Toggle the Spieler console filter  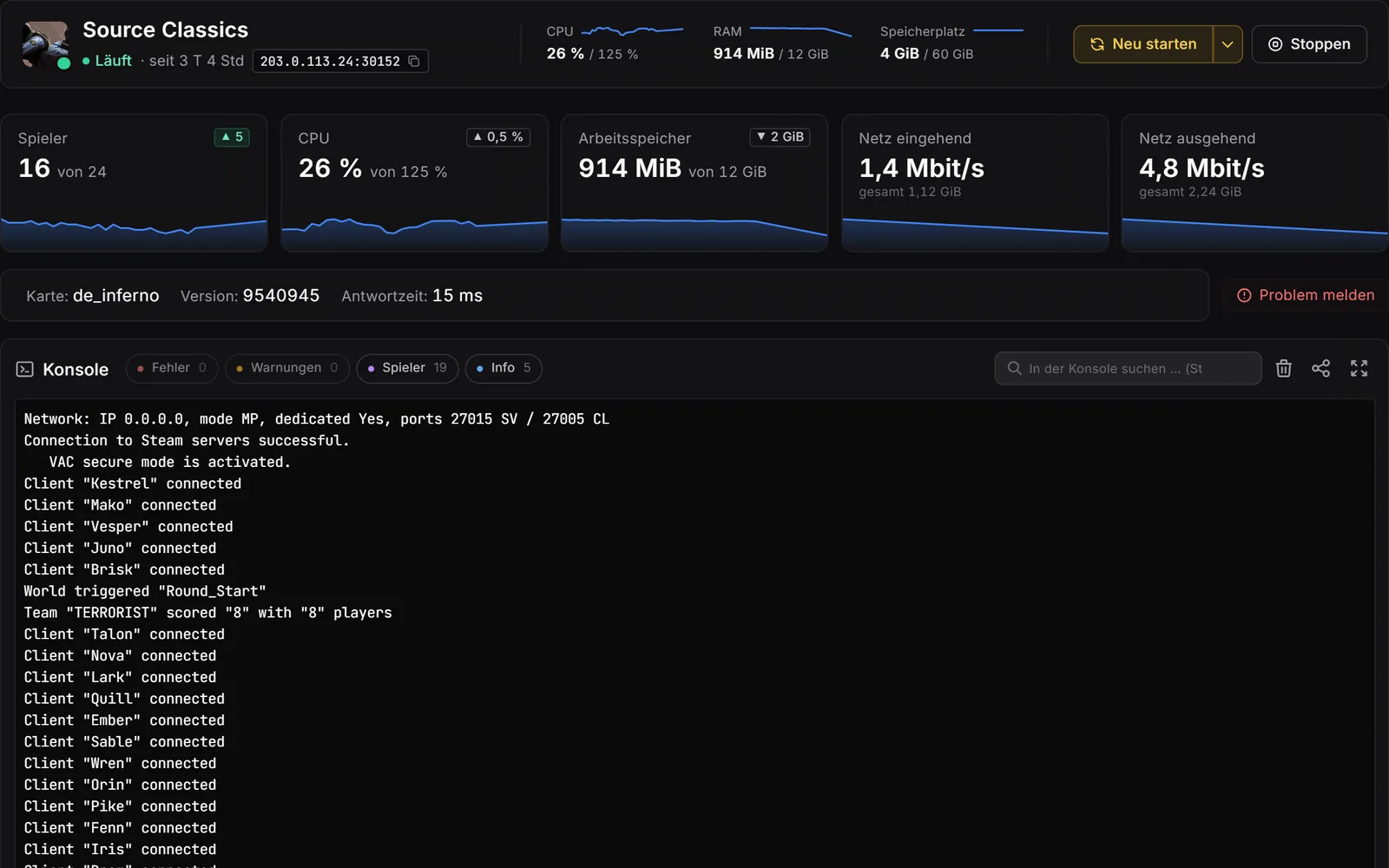(407, 368)
